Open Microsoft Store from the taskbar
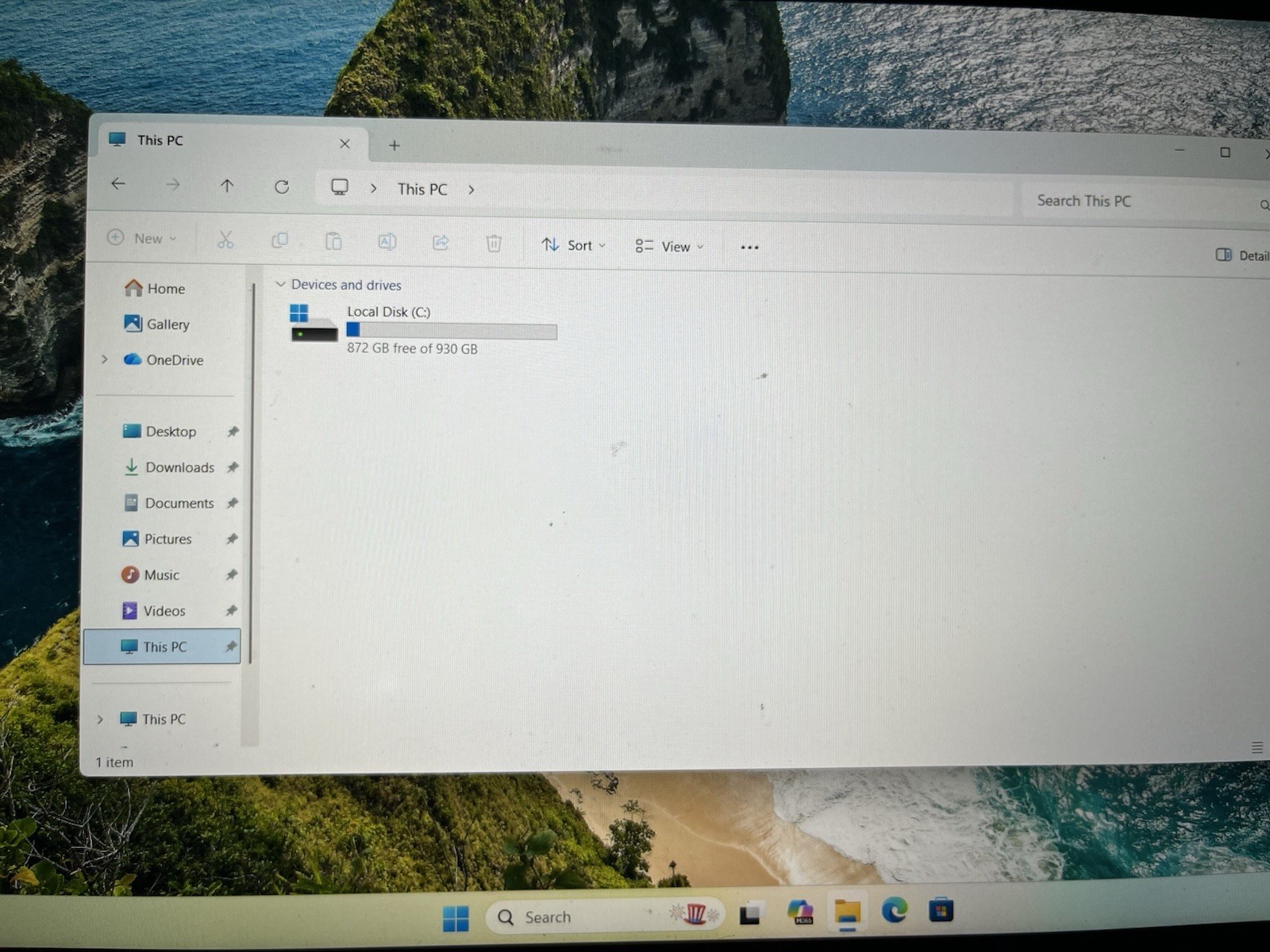The image size is (1270, 952). pos(941,909)
